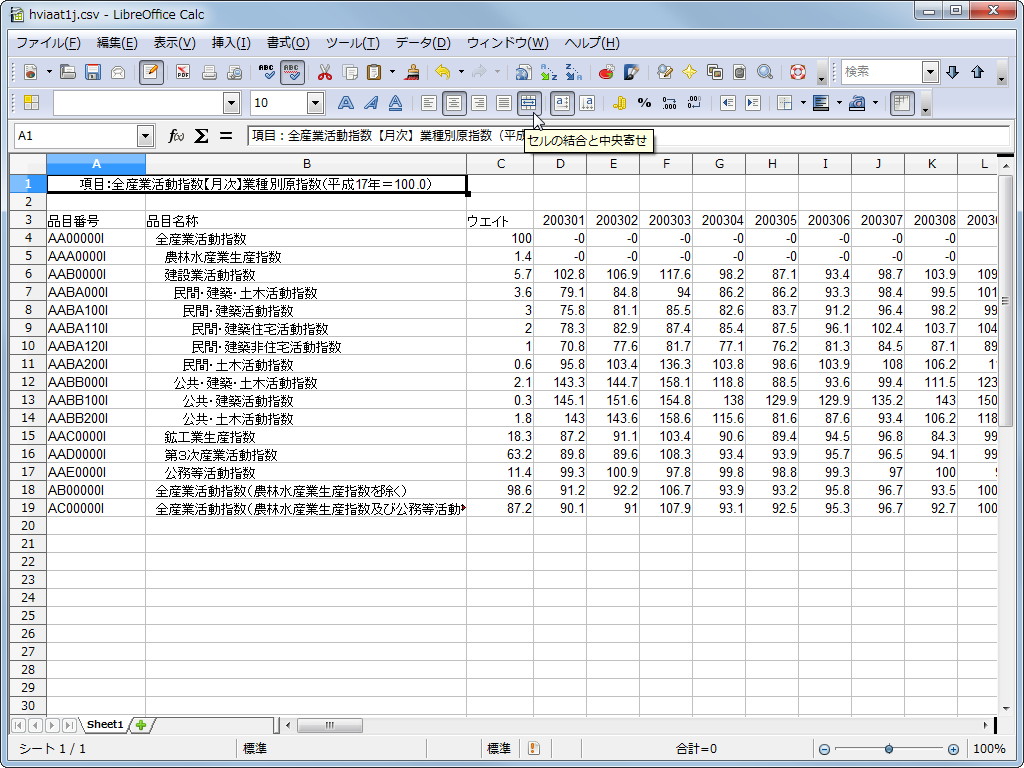
Task: Toggle Center Horizontally alignment
Action: (x=454, y=103)
